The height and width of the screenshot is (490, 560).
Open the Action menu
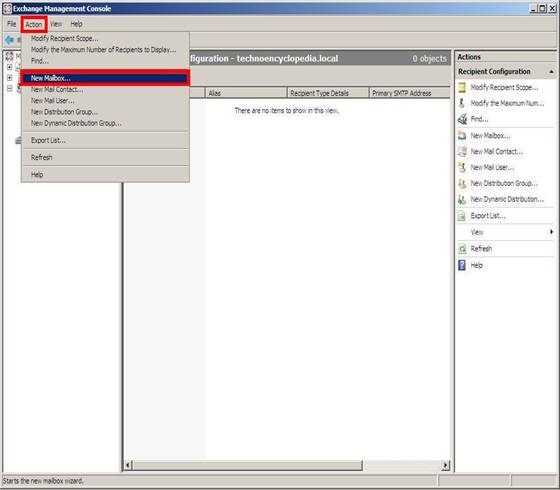pyautogui.click(x=34, y=24)
